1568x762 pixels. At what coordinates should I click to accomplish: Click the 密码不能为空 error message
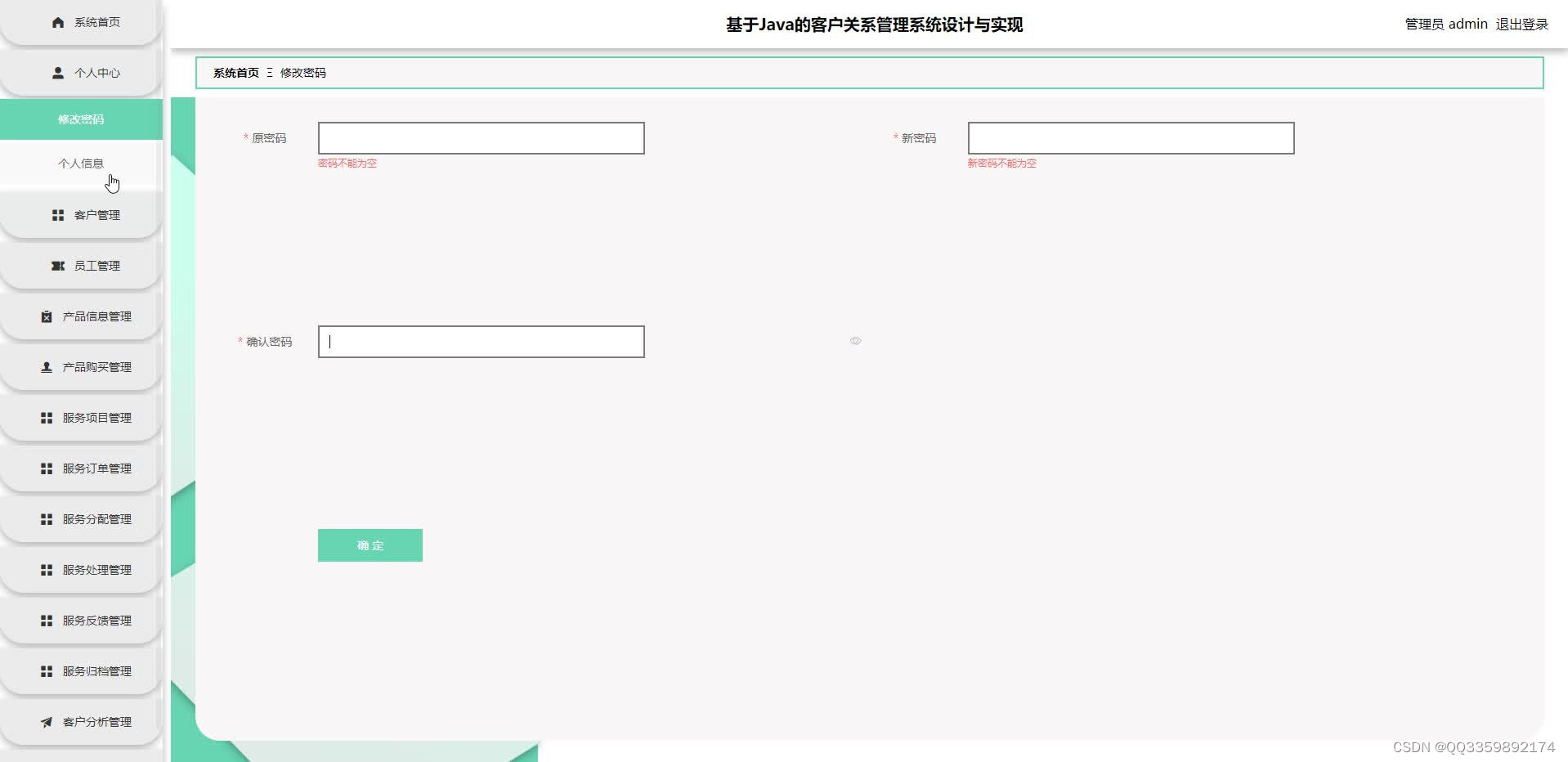347,164
